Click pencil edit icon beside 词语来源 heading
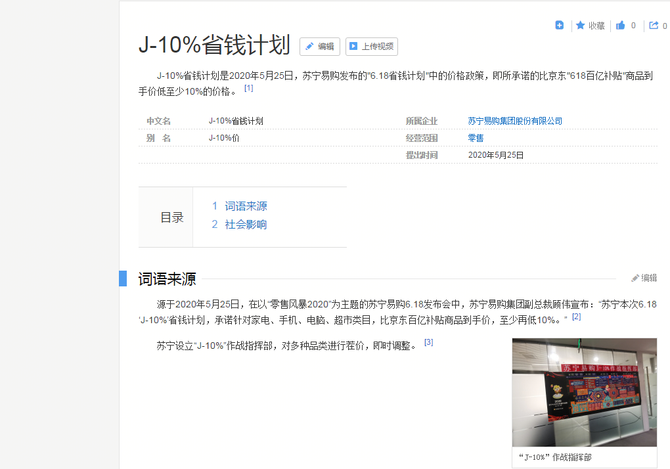Screen dimensions: 670x469 pyautogui.click(x=635, y=278)
